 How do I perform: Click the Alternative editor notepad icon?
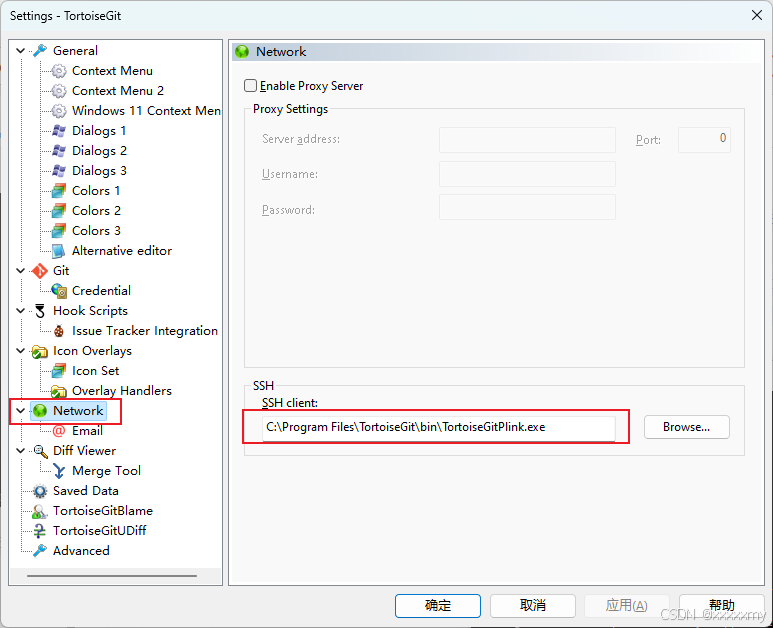(x=59, y=251)
